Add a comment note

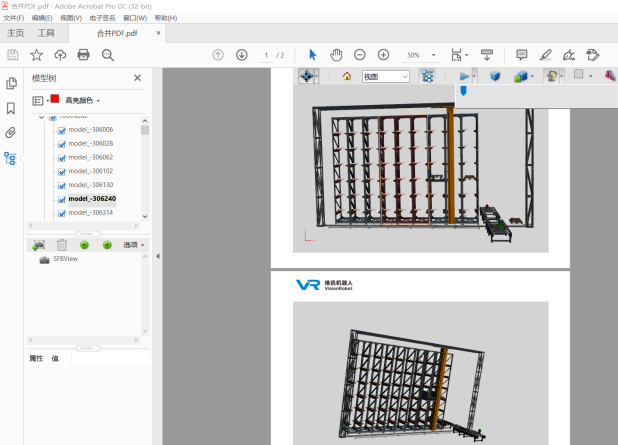point(521,55)
